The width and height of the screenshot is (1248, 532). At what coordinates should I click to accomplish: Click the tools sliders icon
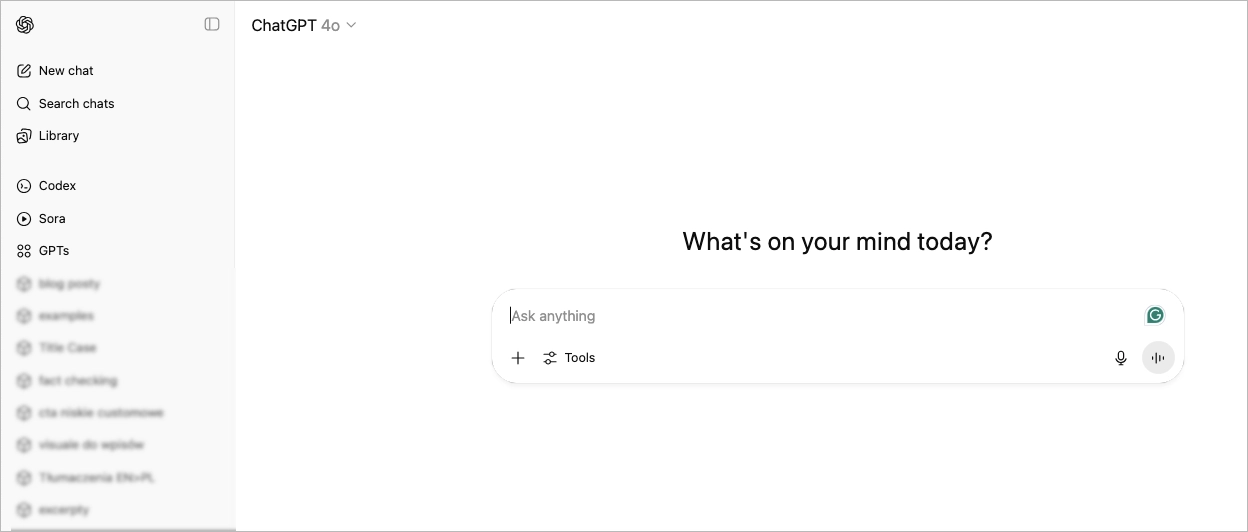pos(550,358)
